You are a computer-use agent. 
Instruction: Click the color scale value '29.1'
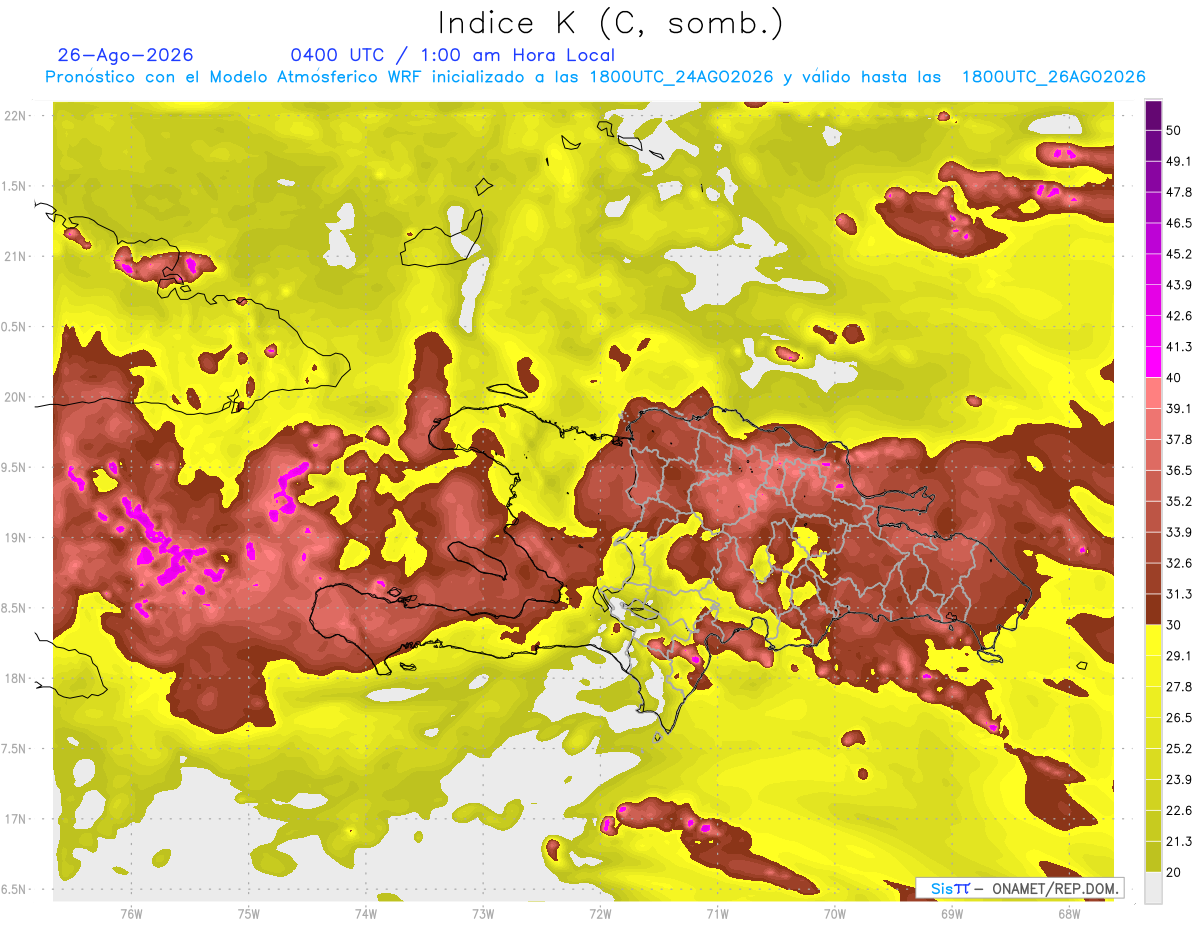pos(1178,655)
